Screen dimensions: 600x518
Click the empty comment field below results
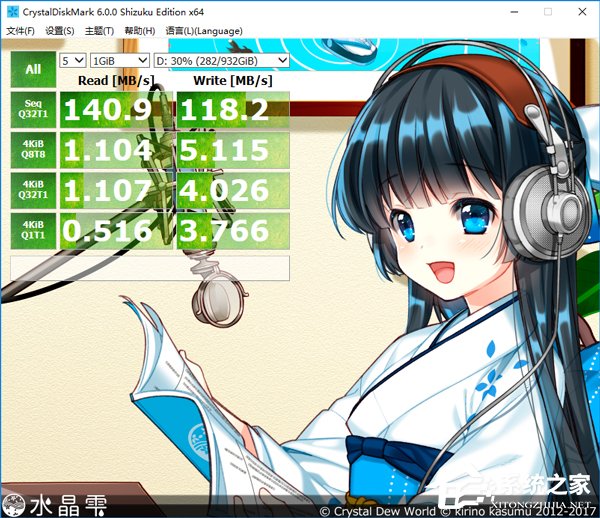click(150, 268)
